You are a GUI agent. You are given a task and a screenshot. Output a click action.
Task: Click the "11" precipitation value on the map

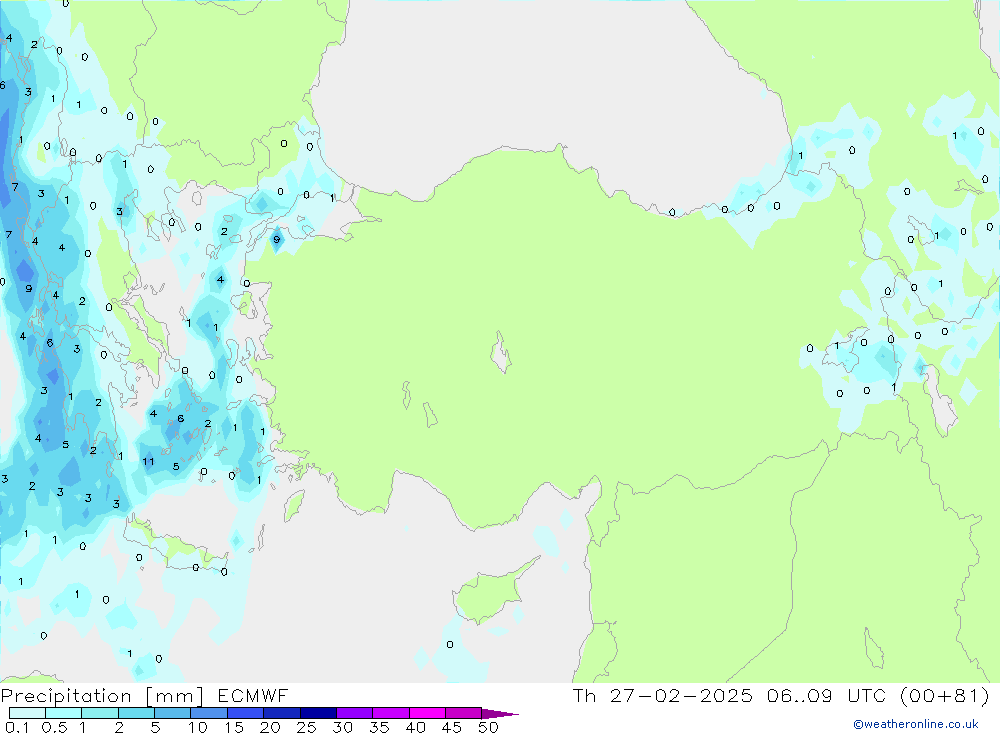pyautogui.click(x=148, y=461)
